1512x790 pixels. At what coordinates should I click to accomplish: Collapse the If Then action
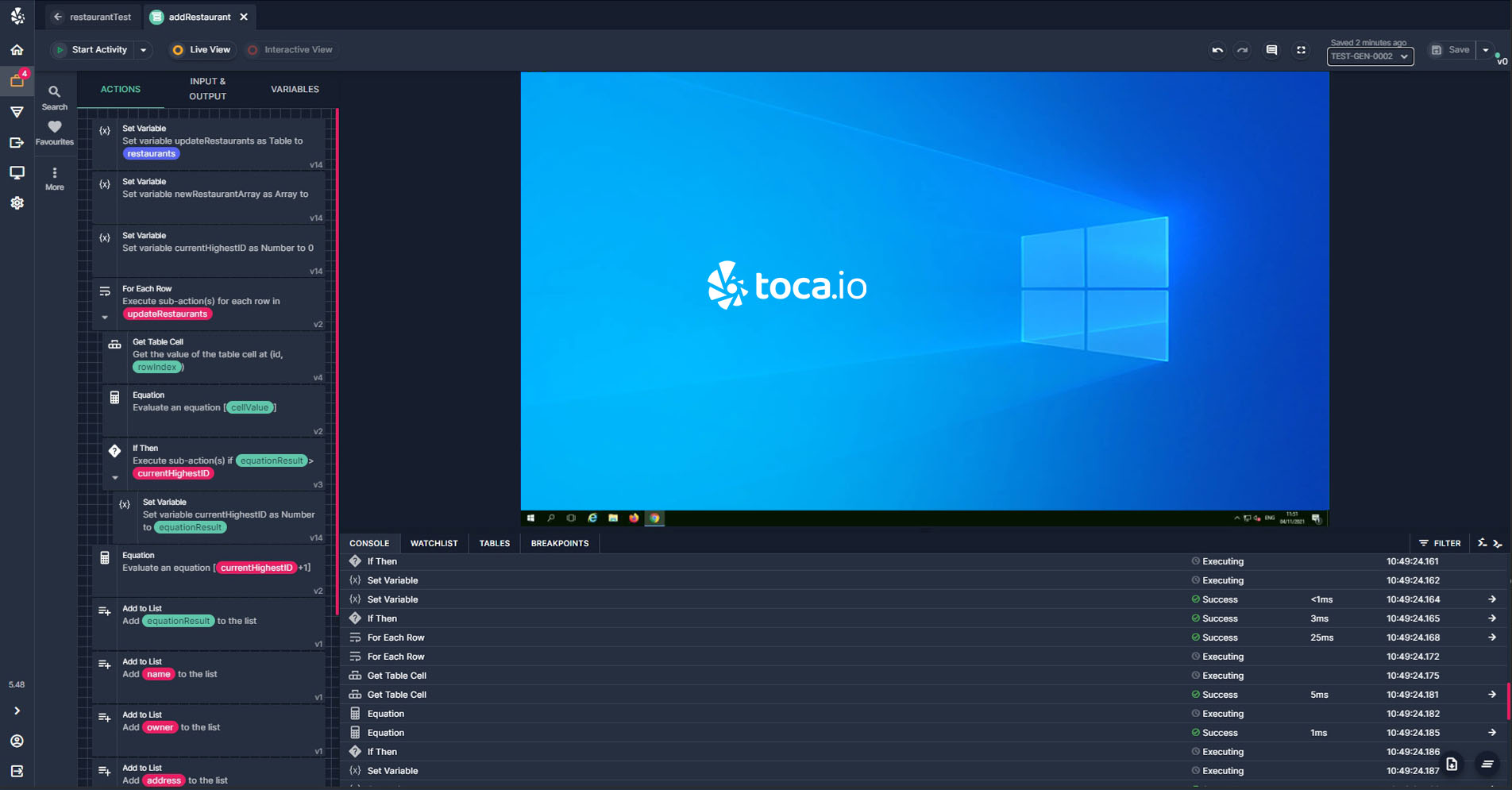point(115,478)
